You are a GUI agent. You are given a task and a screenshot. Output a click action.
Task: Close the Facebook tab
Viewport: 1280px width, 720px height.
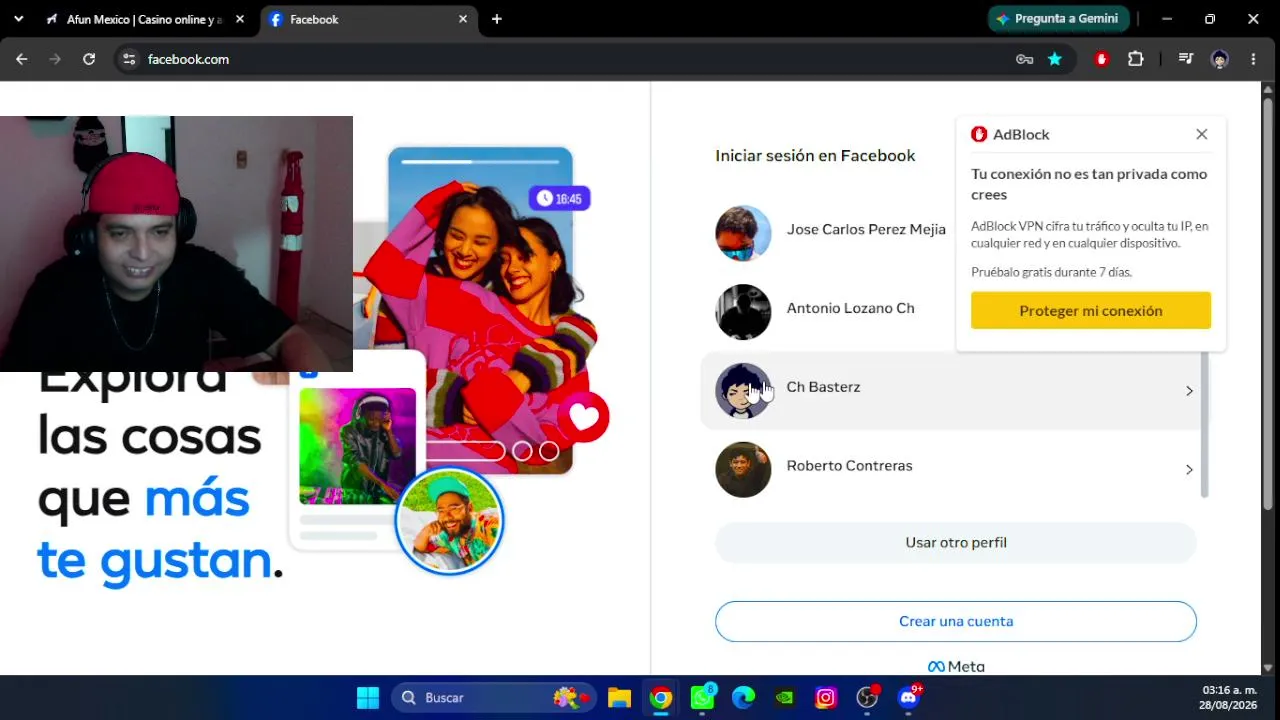click(x=463, y=19)
